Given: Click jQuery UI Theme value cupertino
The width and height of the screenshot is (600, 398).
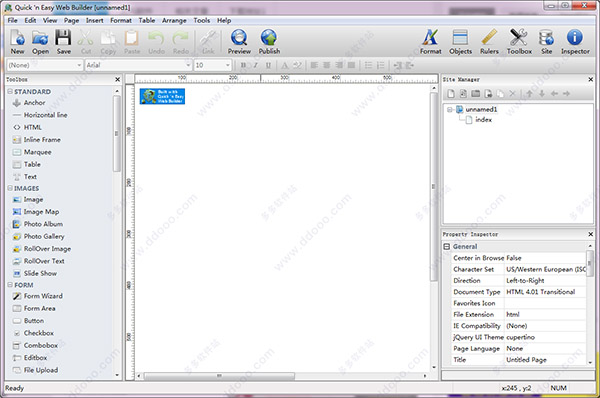Looking at the screenshot, I should (x=545, y=337).
